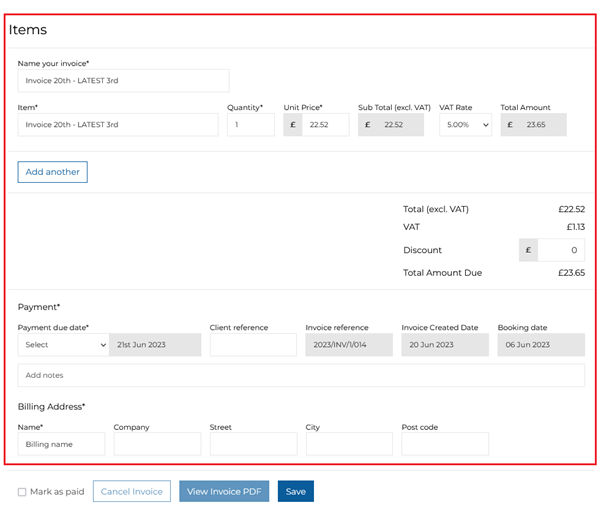Click the Sub Total 22.52 field

[391, 125]
